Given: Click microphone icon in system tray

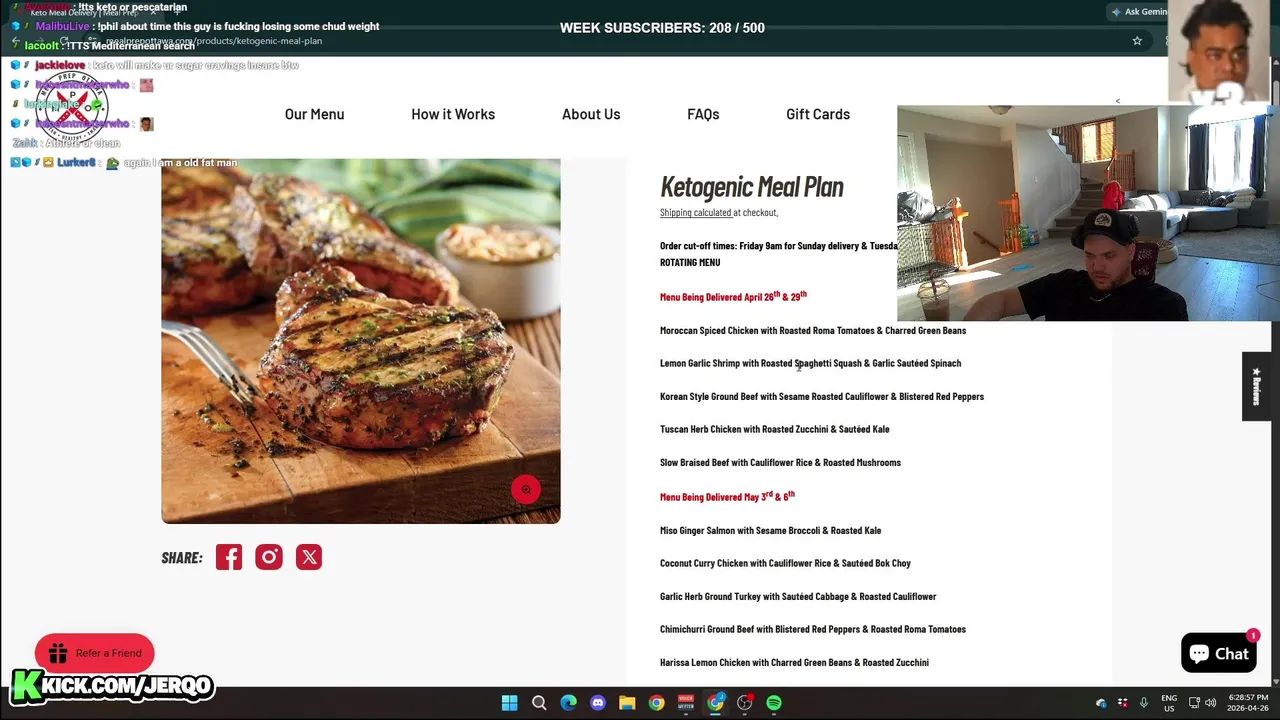Looking at the screenshot, I should (1144, 703).
